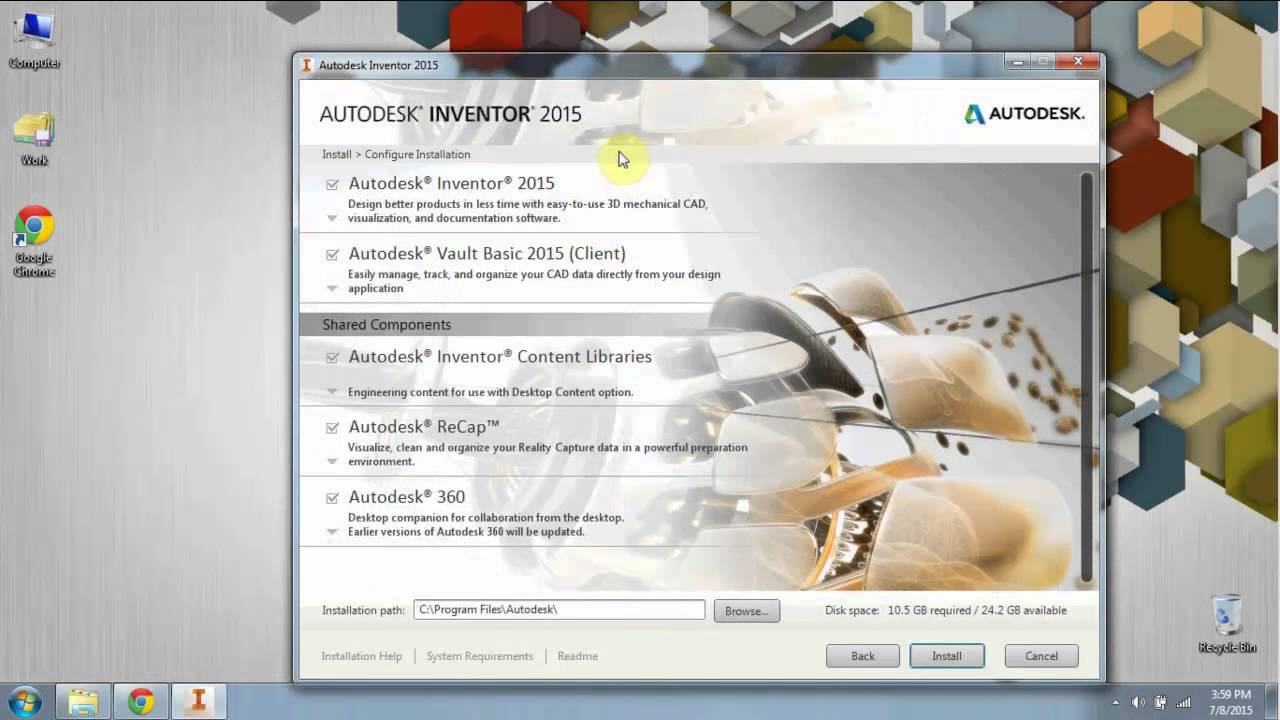Viewport: 1280px width, 720px height.
Task: Click the Install button
Action: (x=947, y=656)
